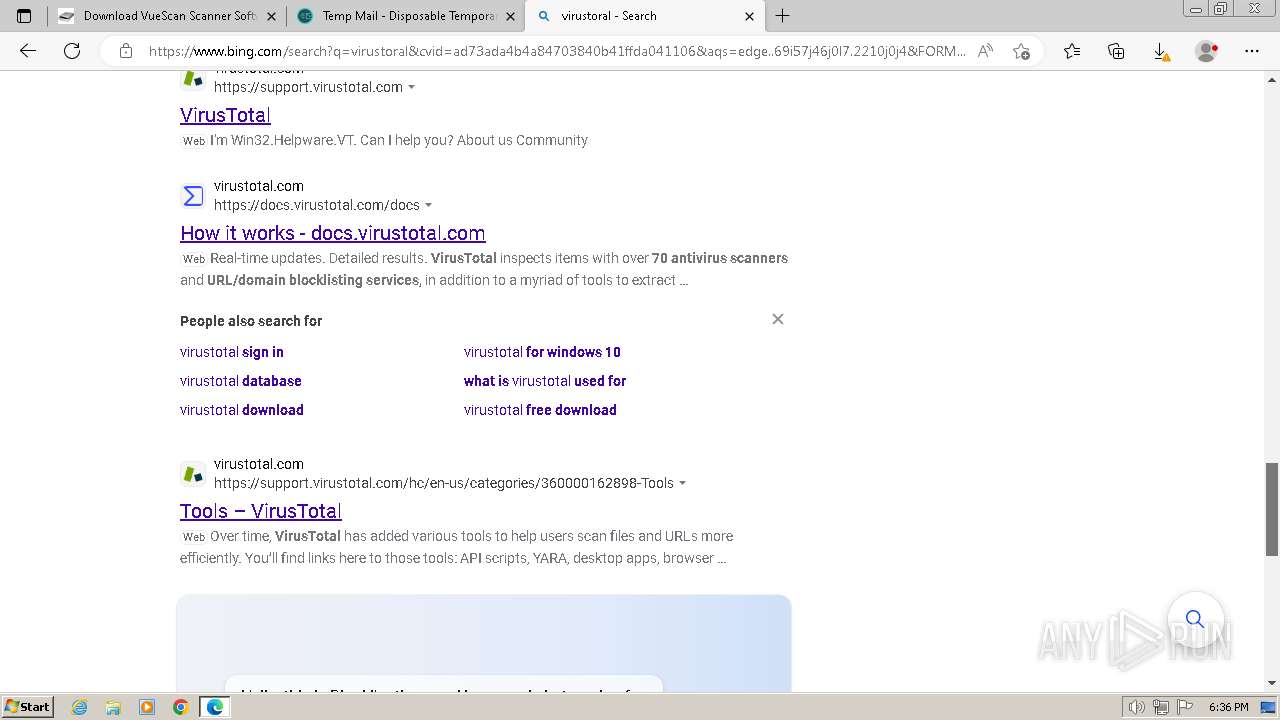This screenshot has width=1280, height=720.
Task: Open Action Center flag tray icon
Action: (1185, 707)
